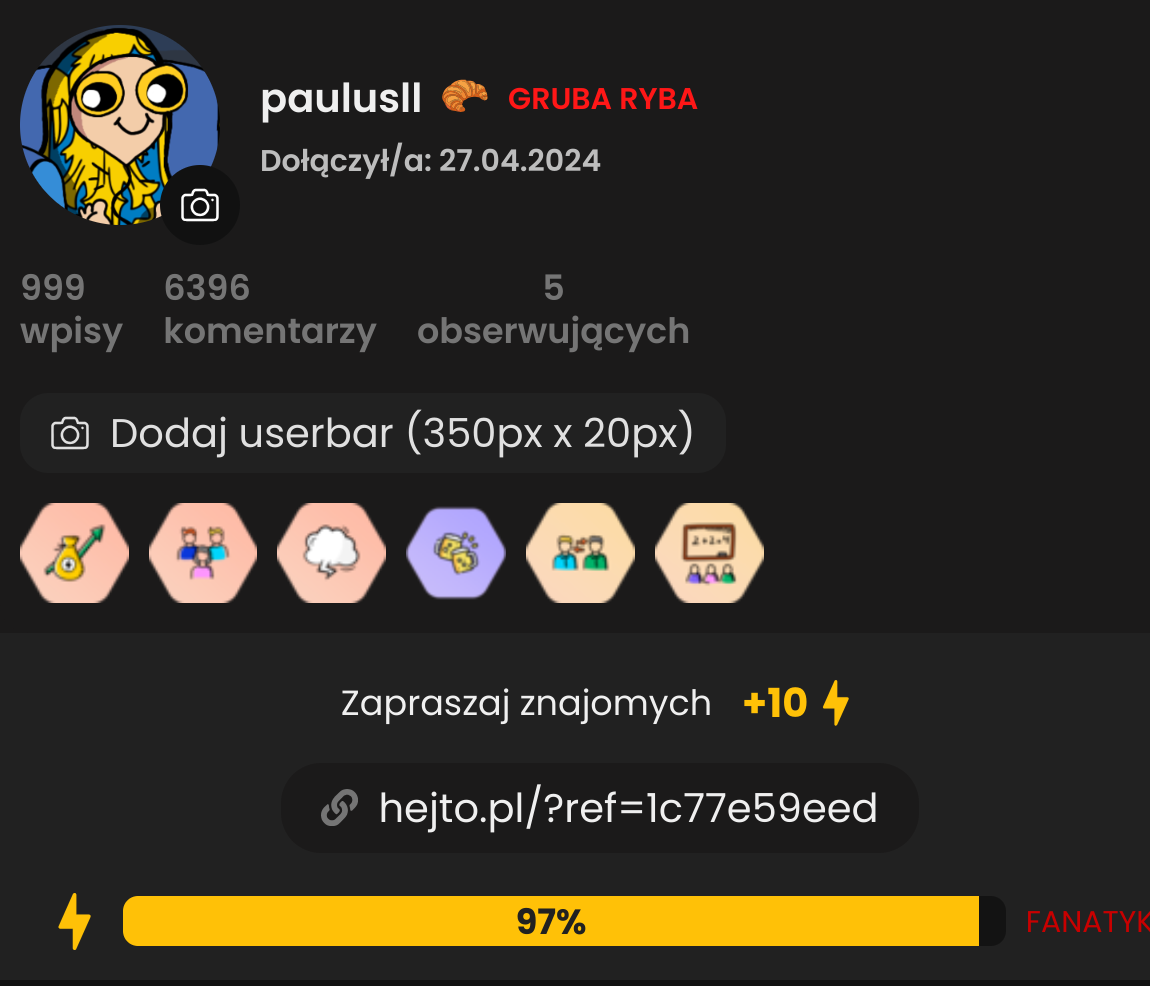Viewport: 1150px width, 986px height.
Task: Click the Dodaj userbar button
Action: tap(373, 433)
